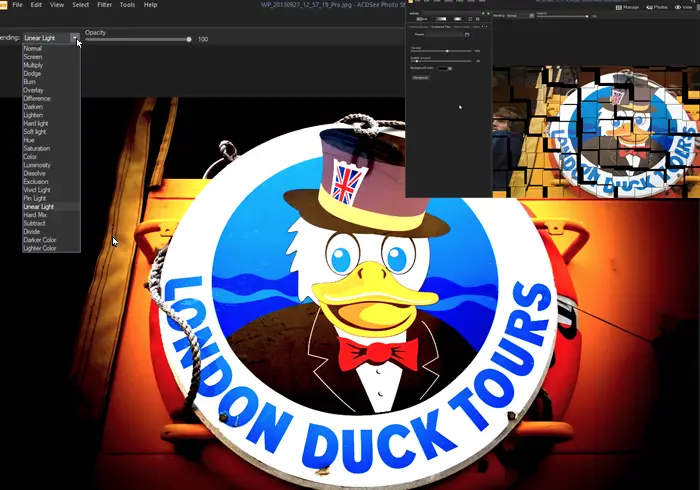Select the Scattered Tiles tab
700x490 pixels.
441,27
